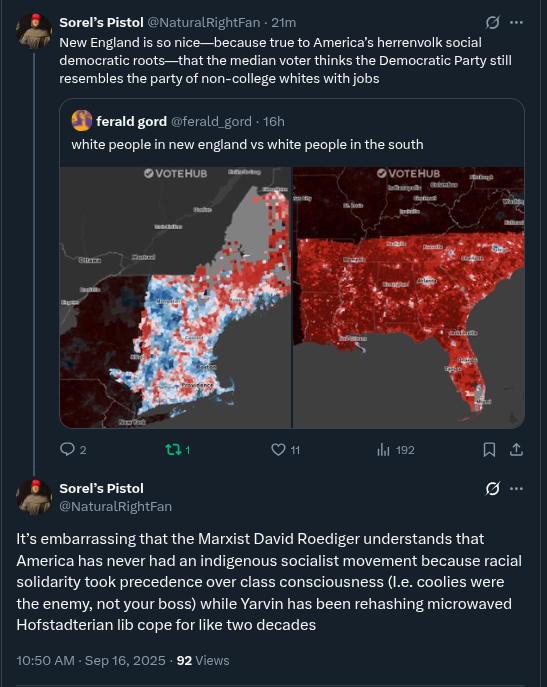The image size is (547, 687).
Task: Open view analytics bar chart icon
Action: click(x=384, y=450)
